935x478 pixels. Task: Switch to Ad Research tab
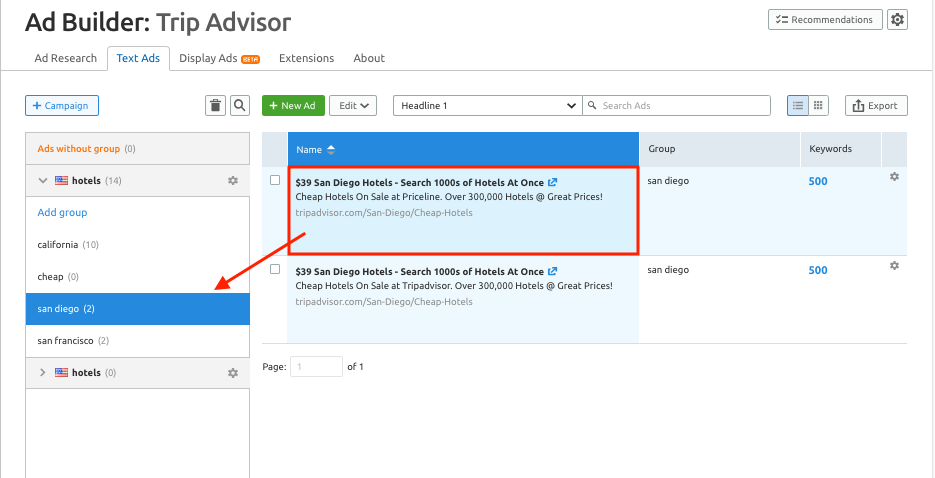(x=66, y=58)
